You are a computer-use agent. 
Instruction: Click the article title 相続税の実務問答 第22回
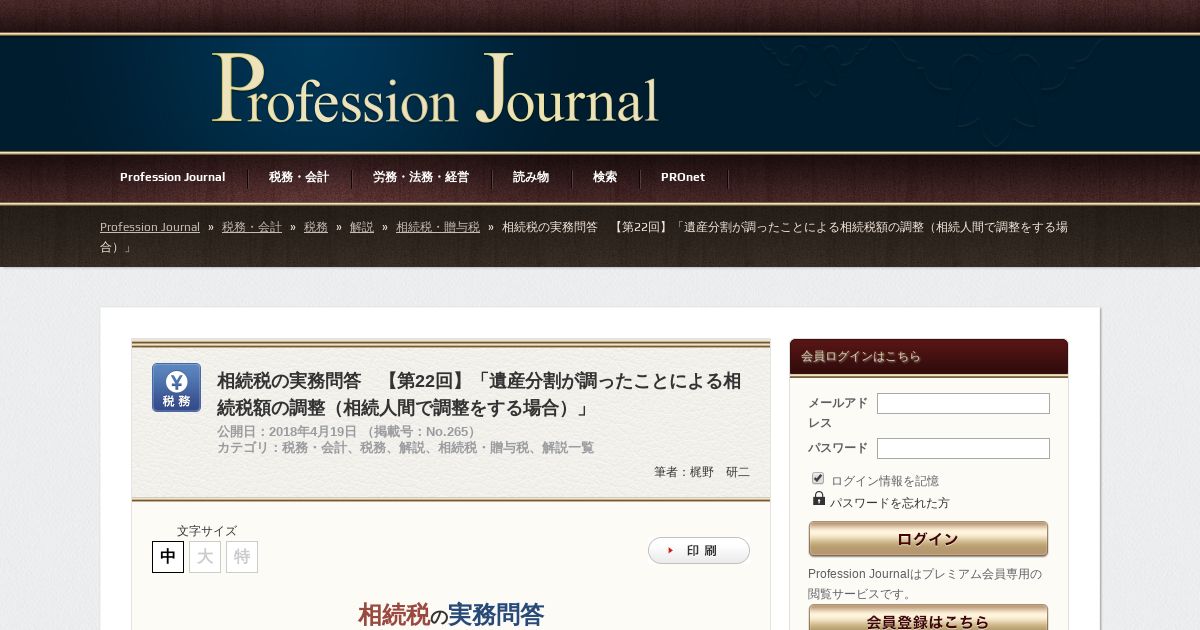pos(479,394)
